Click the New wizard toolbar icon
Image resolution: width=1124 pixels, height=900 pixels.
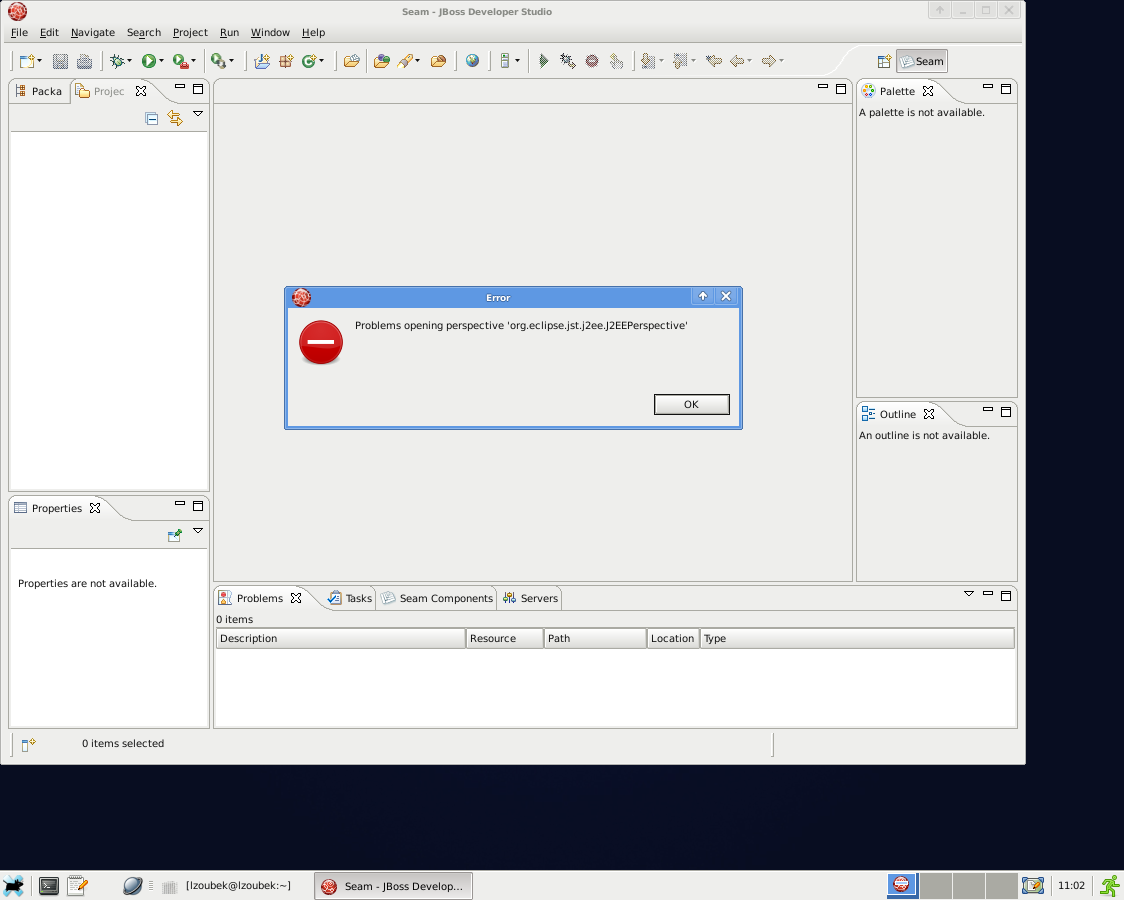click(x=27, y=62)
